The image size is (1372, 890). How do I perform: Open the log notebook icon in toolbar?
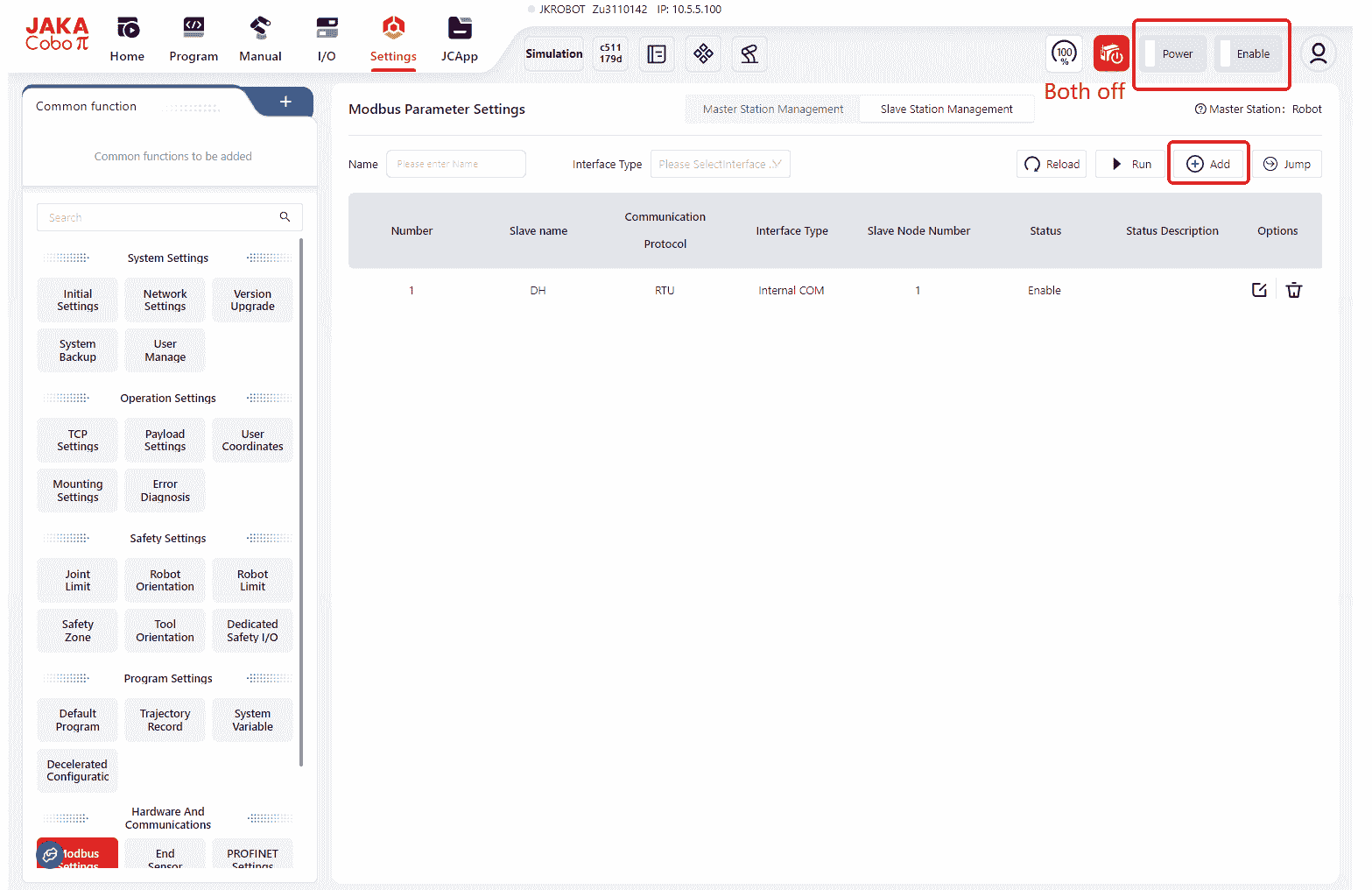[657, 54]
